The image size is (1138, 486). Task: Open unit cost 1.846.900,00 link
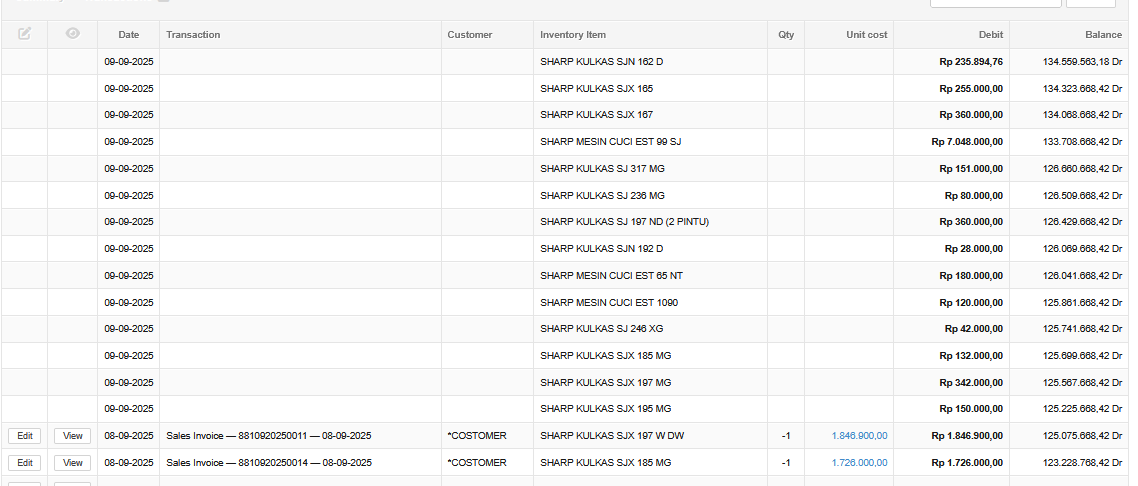point(859,436)
